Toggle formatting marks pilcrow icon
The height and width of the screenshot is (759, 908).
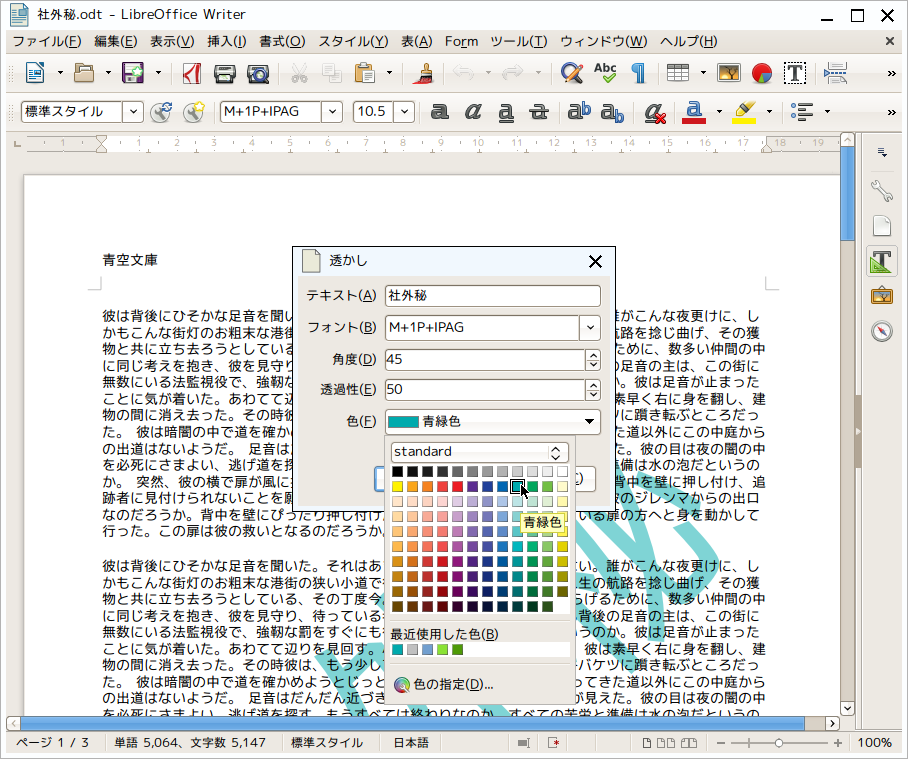pos(638,74)
